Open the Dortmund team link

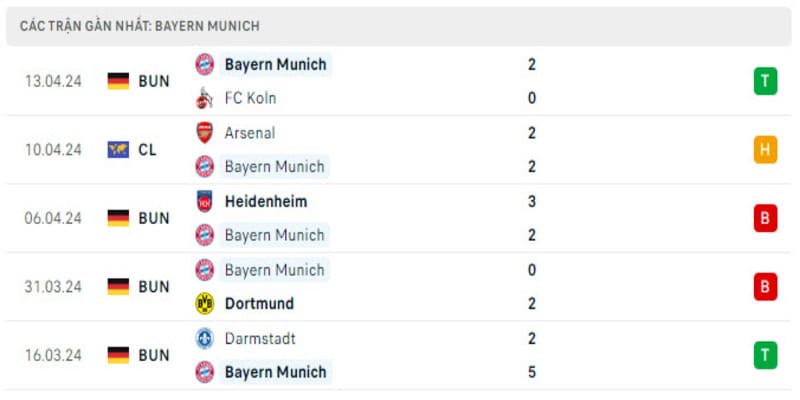(x=259, y=303)
